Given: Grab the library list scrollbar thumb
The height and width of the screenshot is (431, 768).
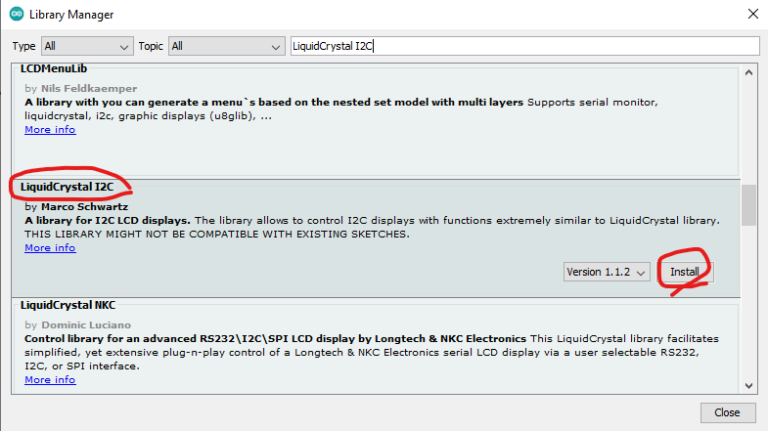Looking at the screenshot, I should click(749, 205).
